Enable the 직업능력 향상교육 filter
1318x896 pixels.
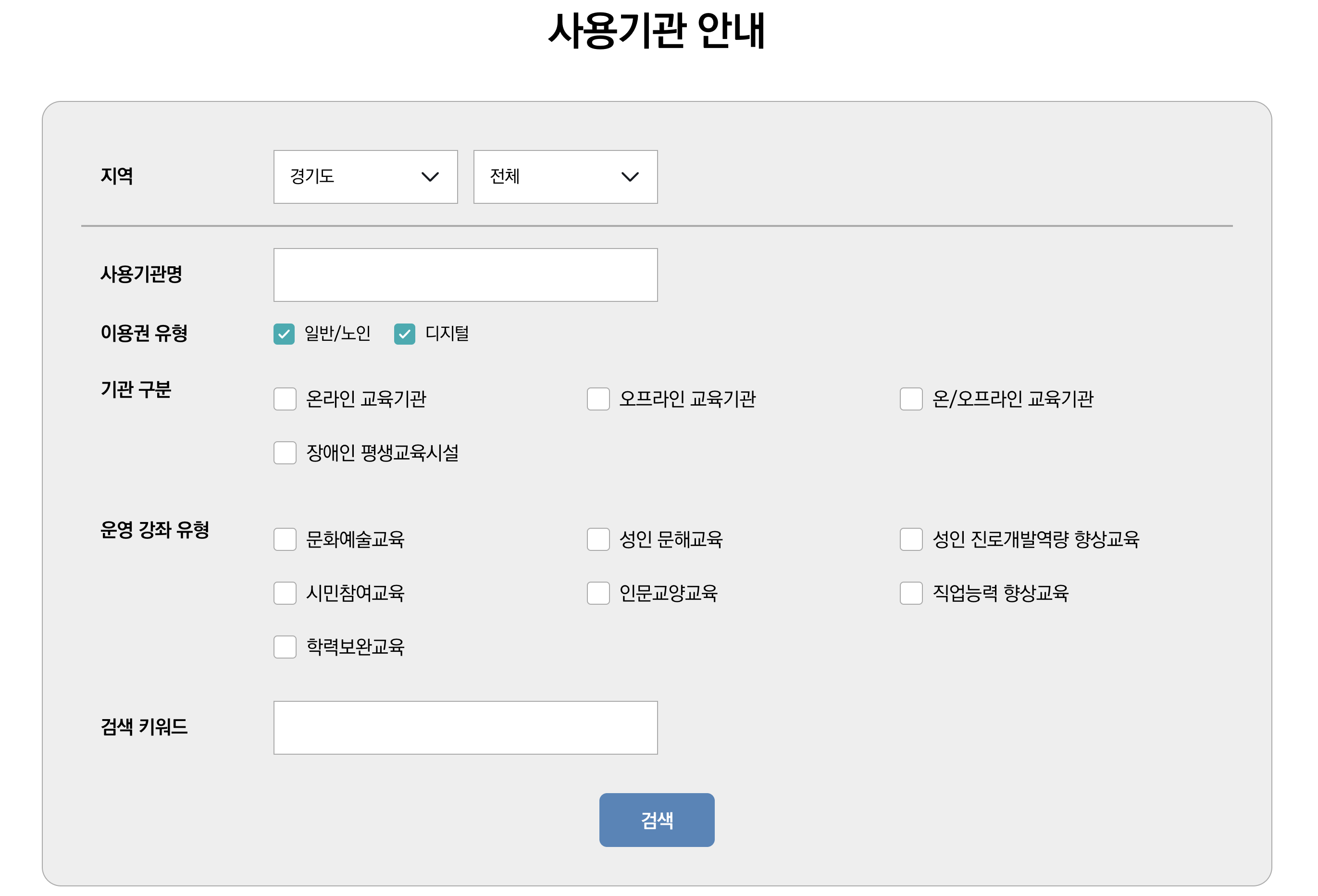coord(911,593)
